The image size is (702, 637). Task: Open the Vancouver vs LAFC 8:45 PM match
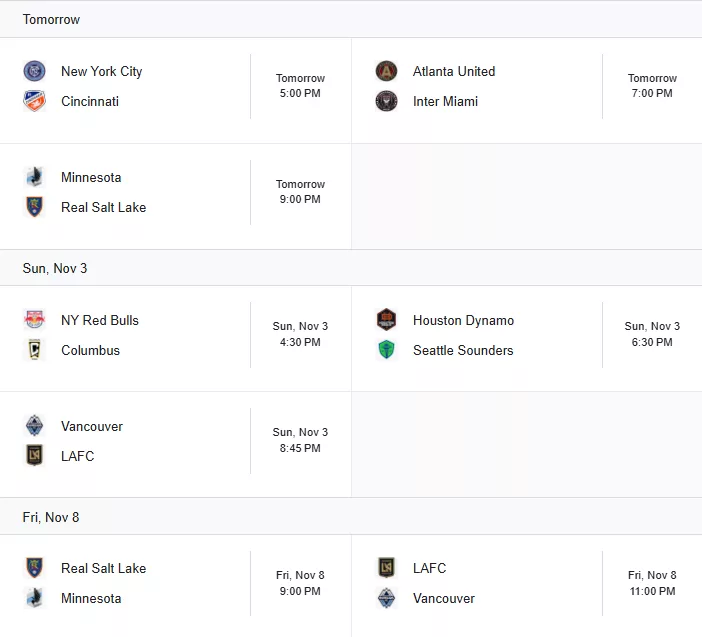click(x=176, y=445)
